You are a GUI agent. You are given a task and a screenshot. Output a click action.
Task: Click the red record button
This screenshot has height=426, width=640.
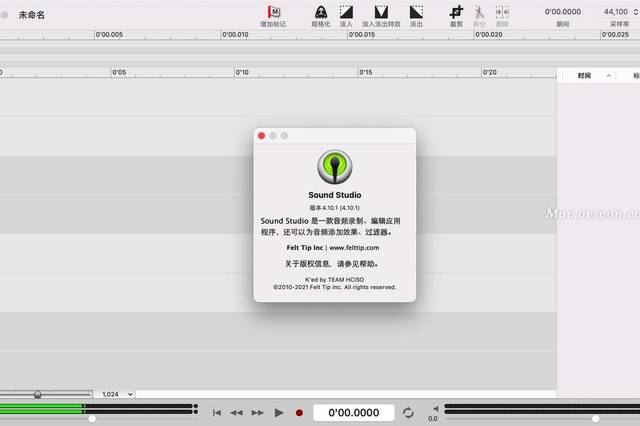[299, 413]
